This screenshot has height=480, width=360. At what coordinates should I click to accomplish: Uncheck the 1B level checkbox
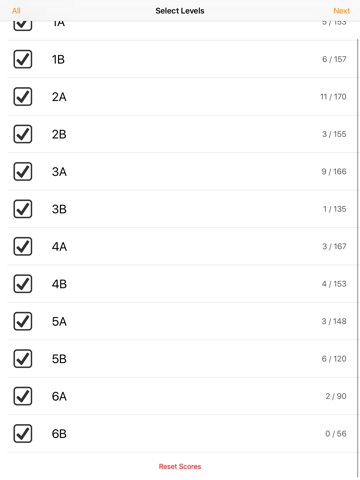coord(23,59)
